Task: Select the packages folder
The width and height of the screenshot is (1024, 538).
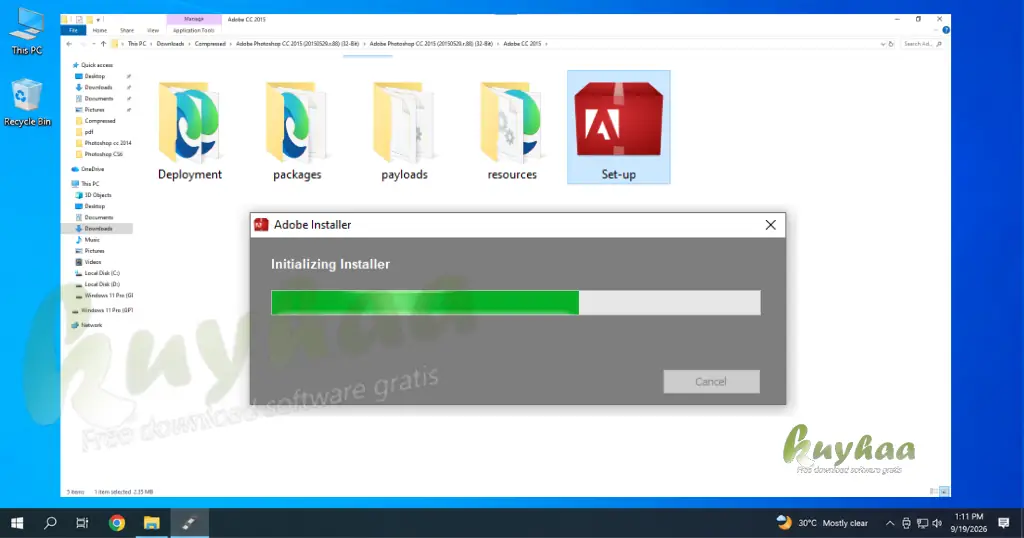Action: pos(297,131)
